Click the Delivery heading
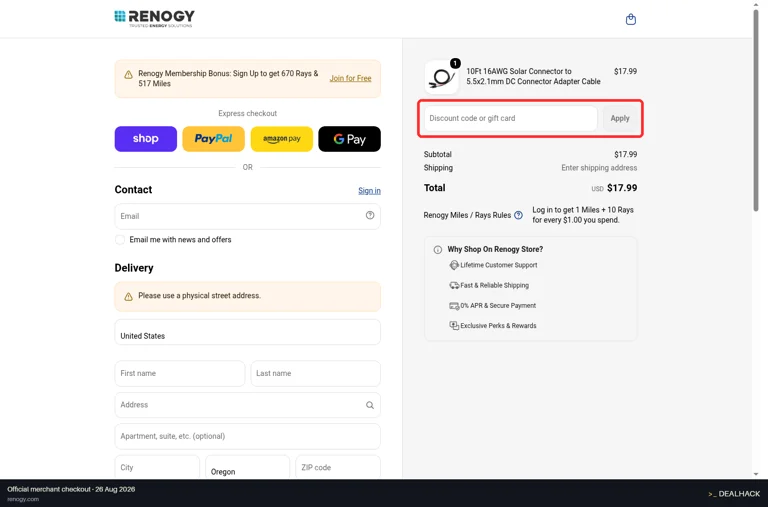Screen dimensions: 768x507 (134, 268)
